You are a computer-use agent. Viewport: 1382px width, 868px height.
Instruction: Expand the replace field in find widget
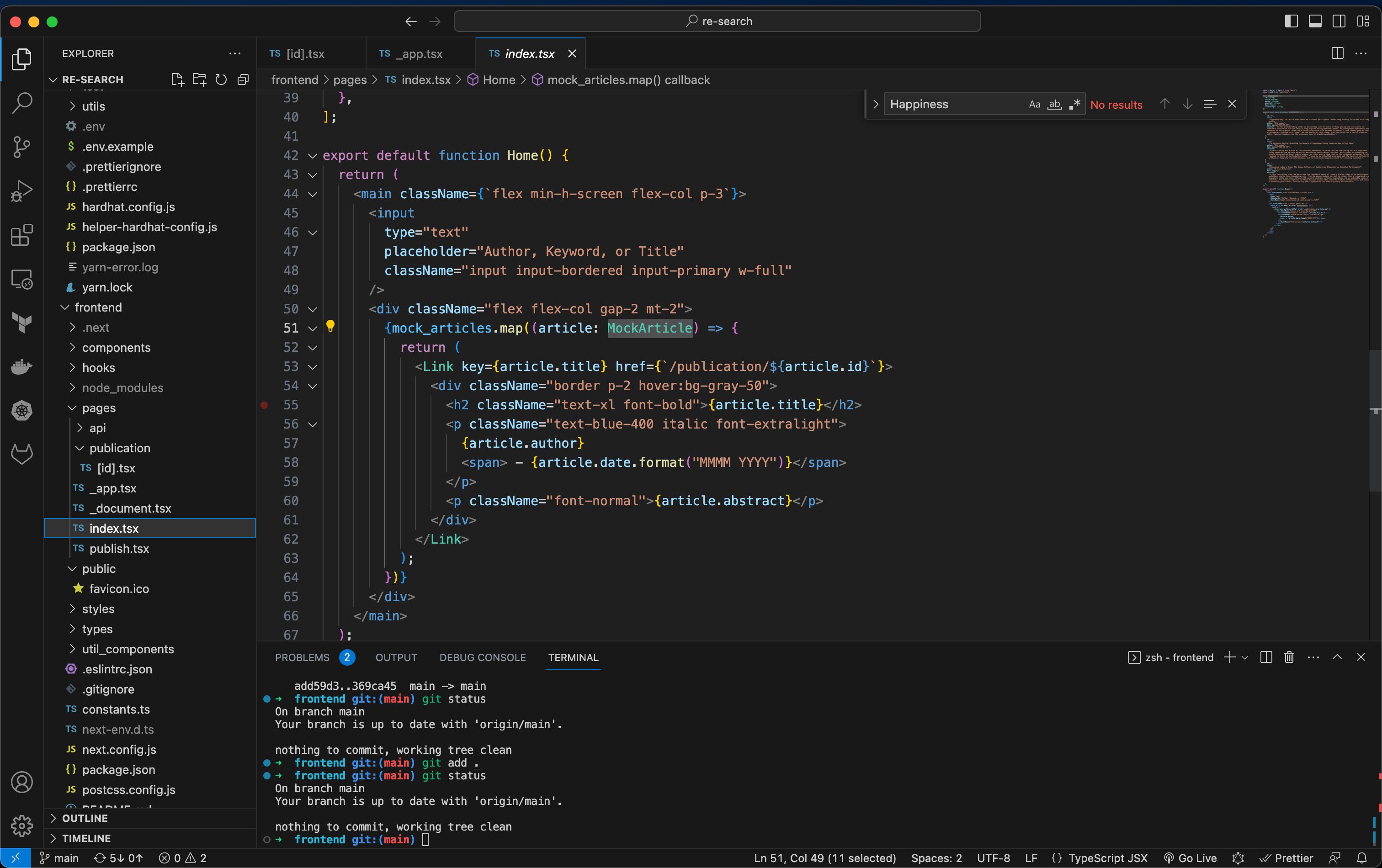875,105
